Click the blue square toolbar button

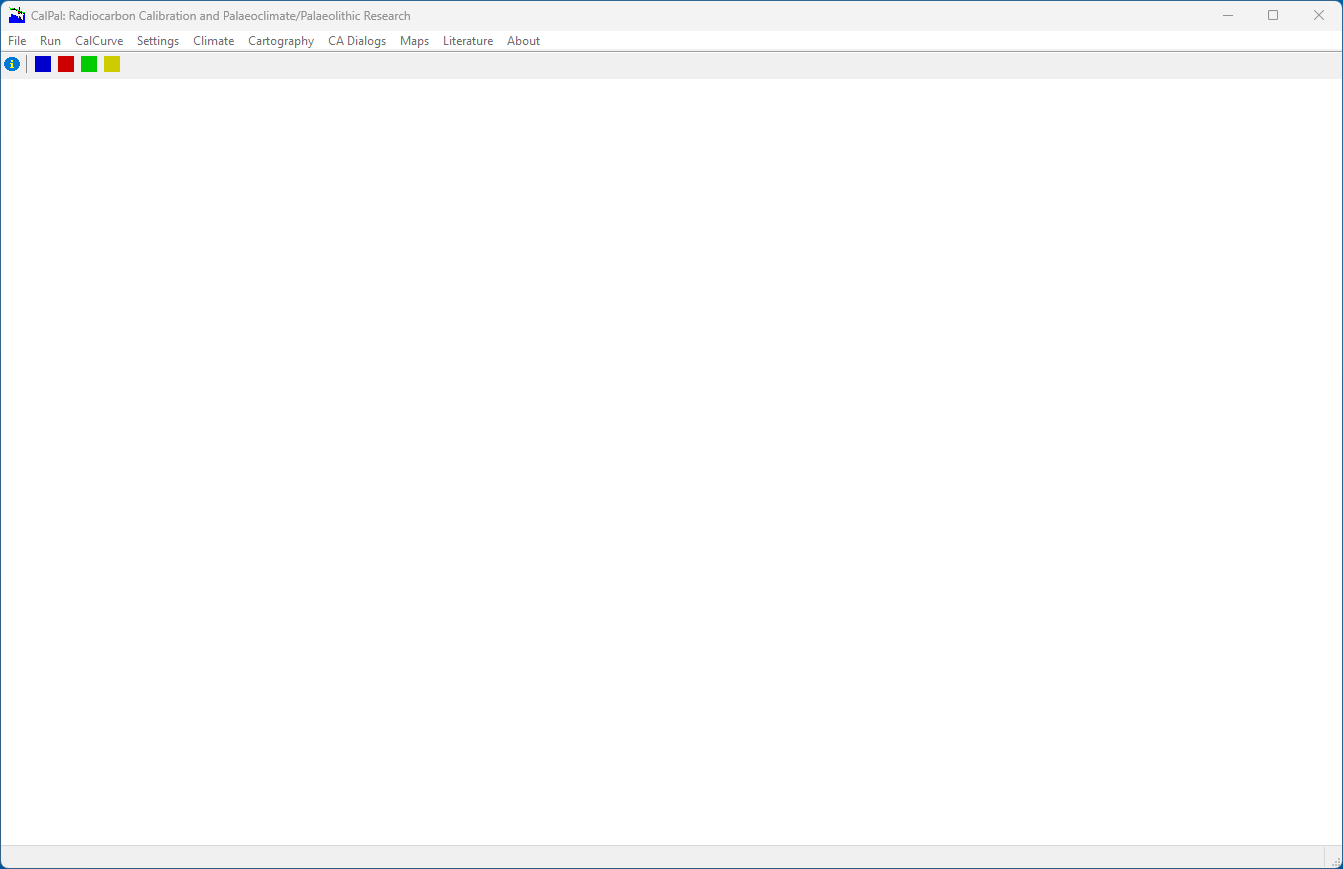tap(43, 64)
